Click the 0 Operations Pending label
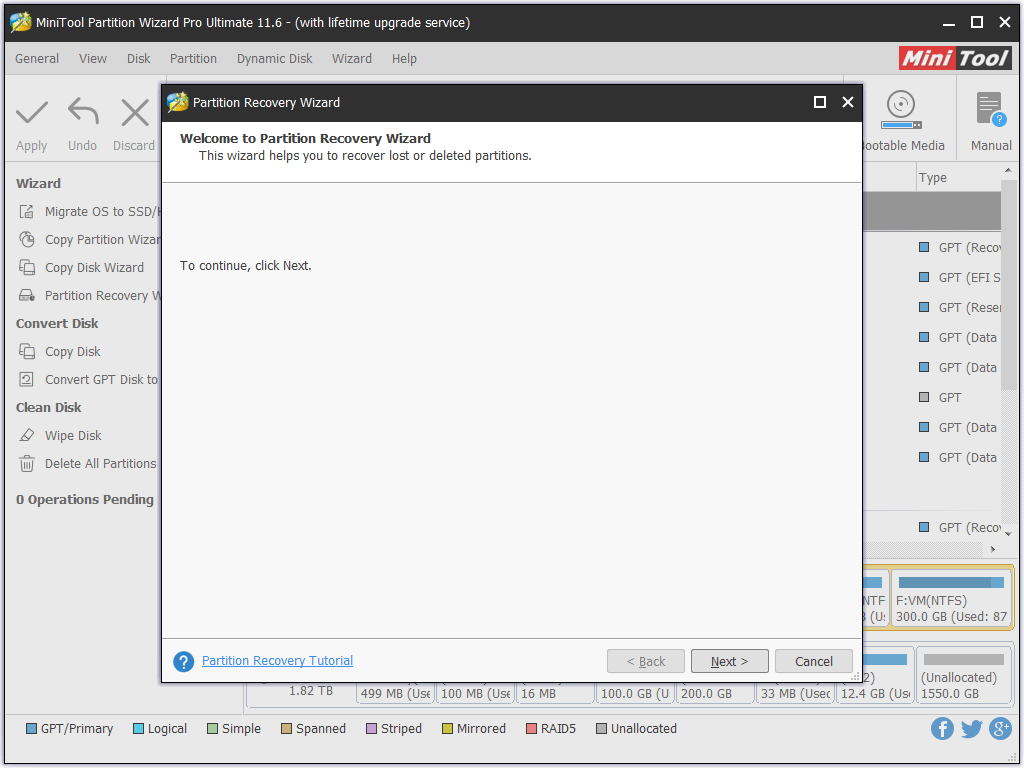 [85, 500]
